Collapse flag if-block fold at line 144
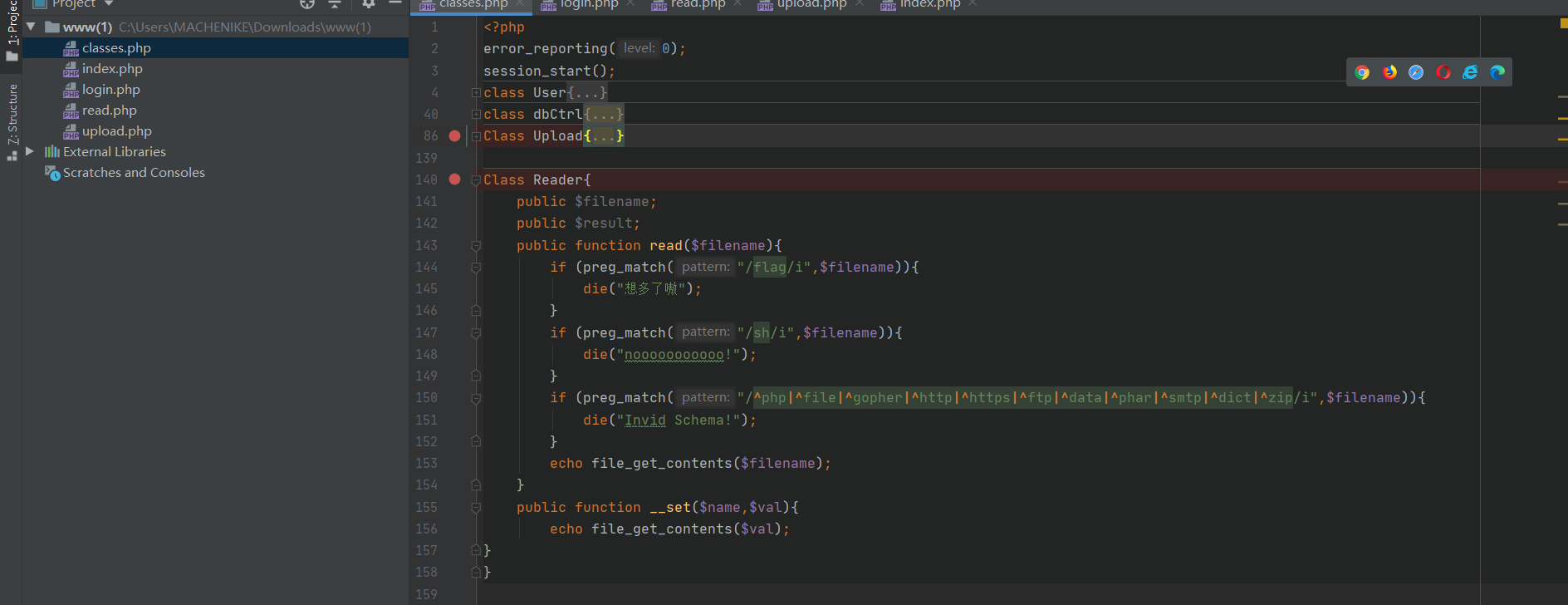Screen dimensions: 1568x605 point(476,267)
